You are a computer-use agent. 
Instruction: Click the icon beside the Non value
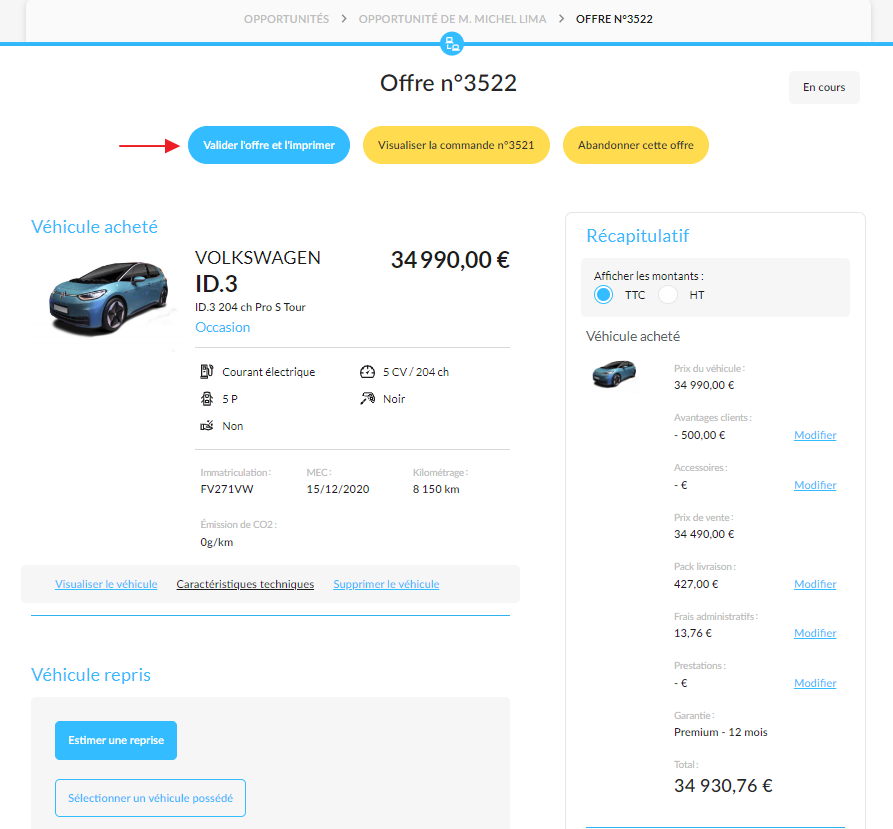(x=207, y=426)
